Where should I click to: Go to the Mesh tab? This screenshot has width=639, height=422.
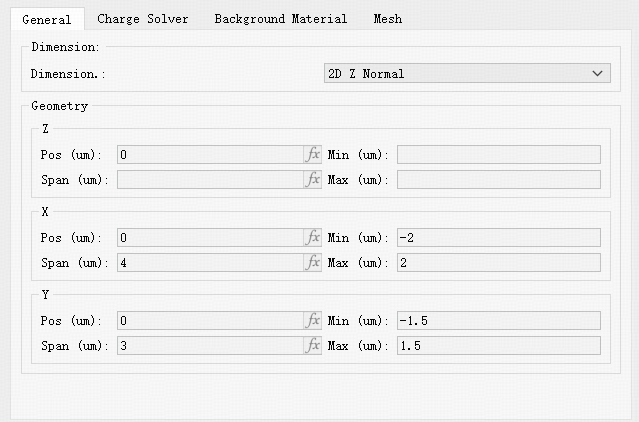(x=387, y=19)
